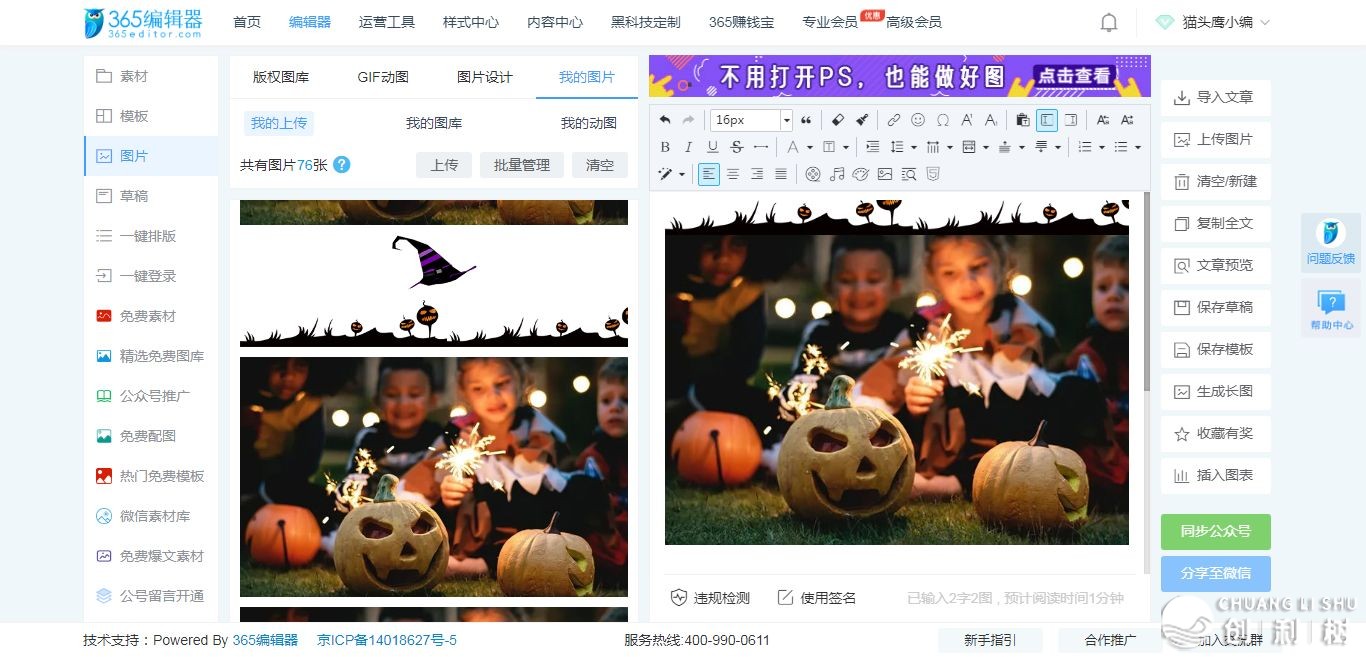The image size is (1366, 657).
Task: Justify the text alignment
Action: (x=781, y=174)
